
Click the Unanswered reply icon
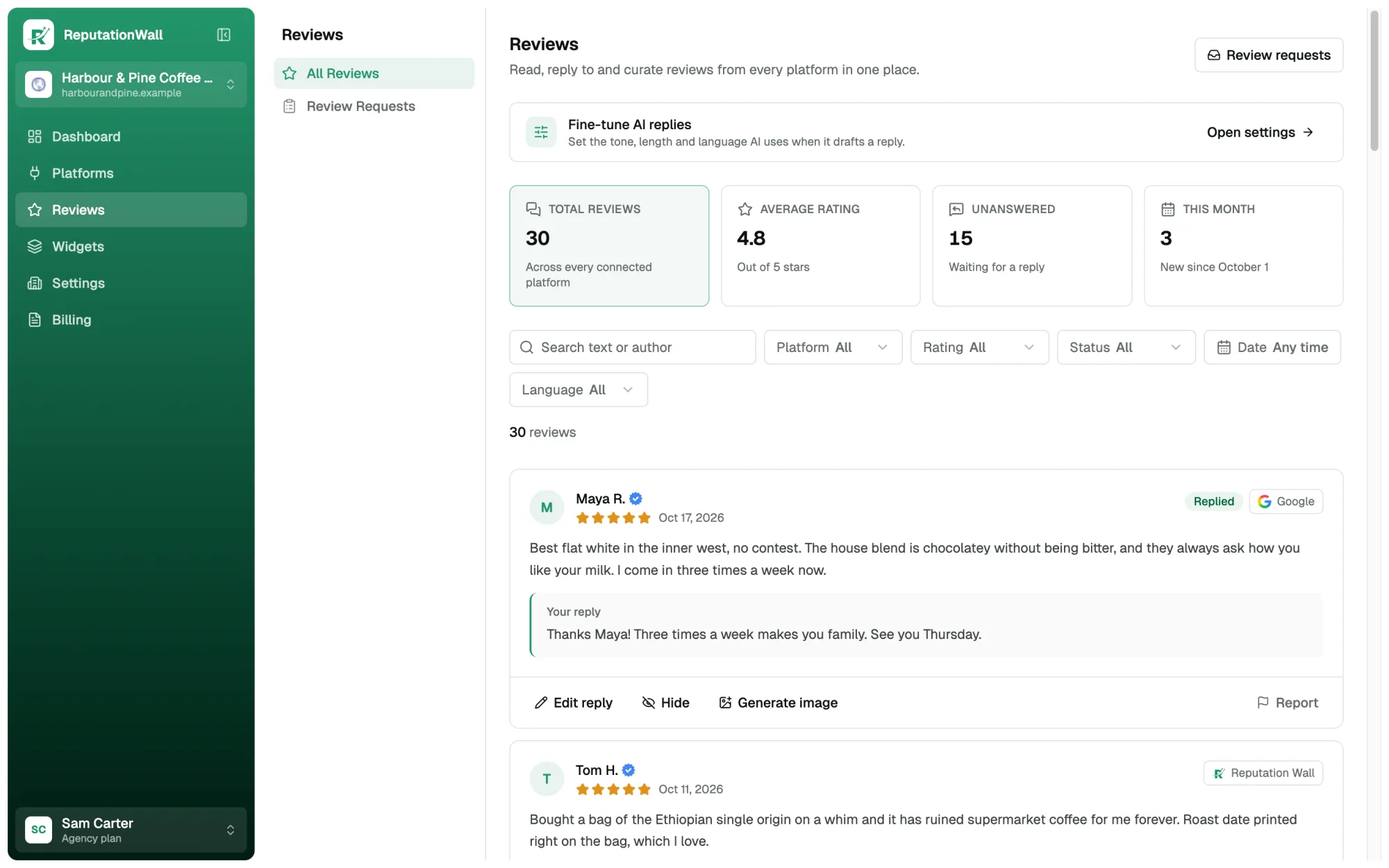[956, 209]
